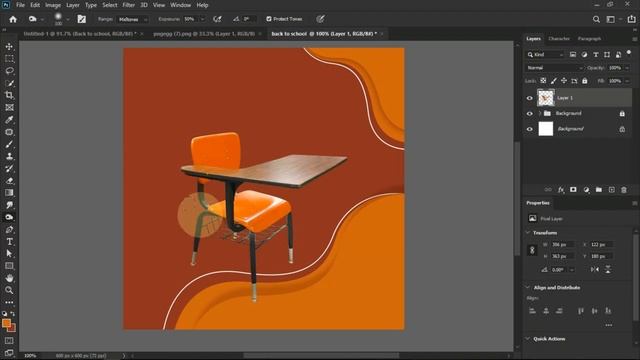Toggle lock all padlock icon
The height and width of the screenshot is (360, 640).
click(584, 81)
